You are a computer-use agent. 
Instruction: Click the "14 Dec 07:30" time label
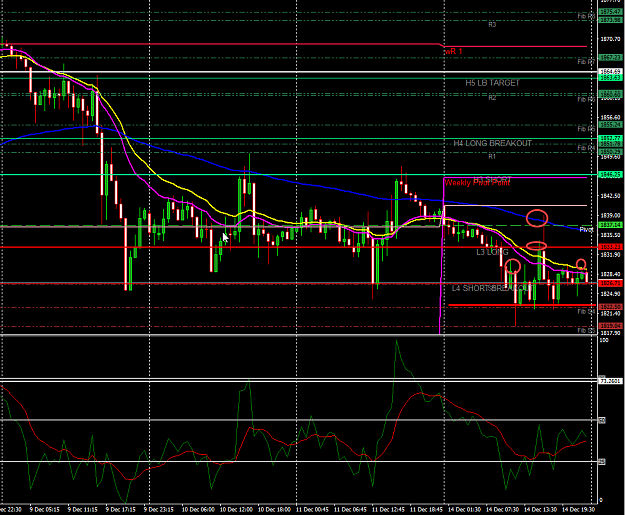point(503,509)
